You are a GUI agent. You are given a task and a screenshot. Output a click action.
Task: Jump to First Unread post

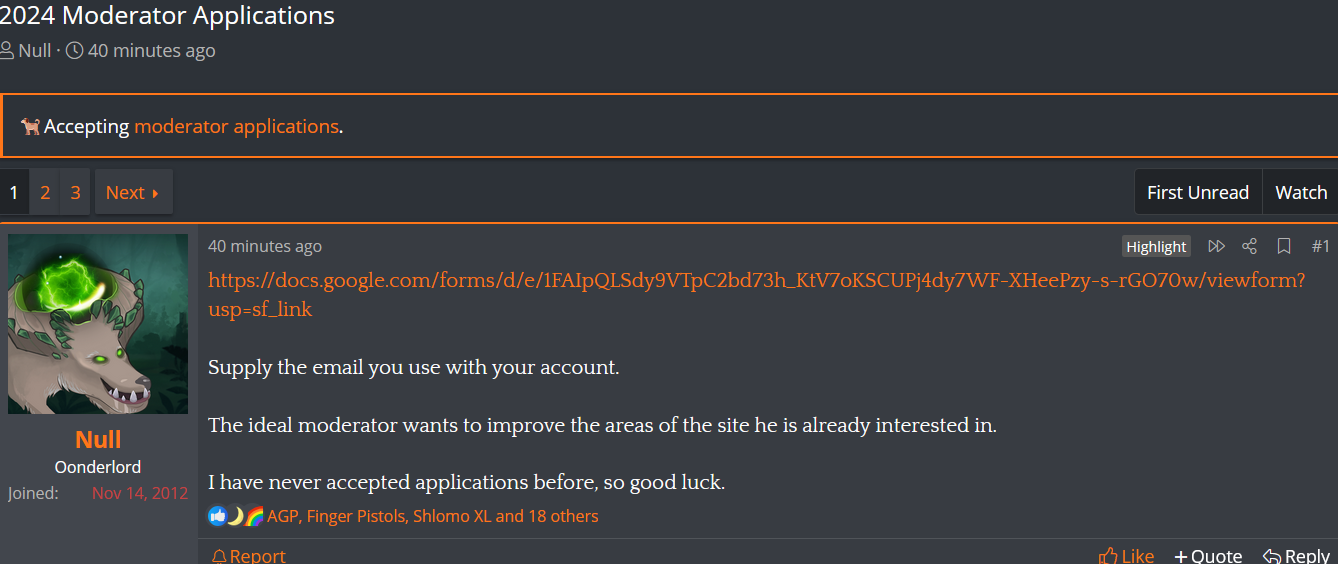click(1197, 192)
